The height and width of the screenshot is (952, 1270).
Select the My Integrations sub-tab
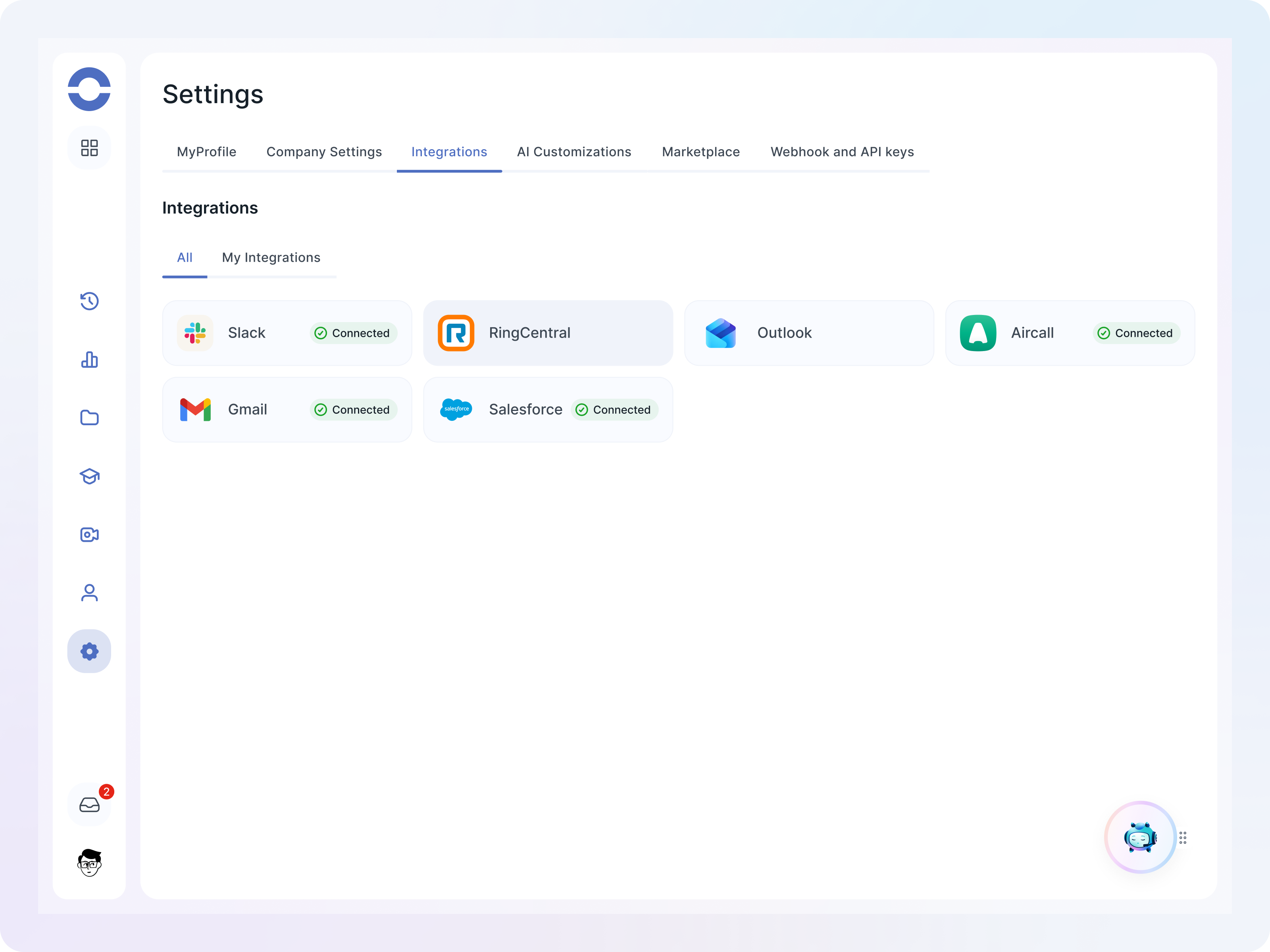pos(271,258)
